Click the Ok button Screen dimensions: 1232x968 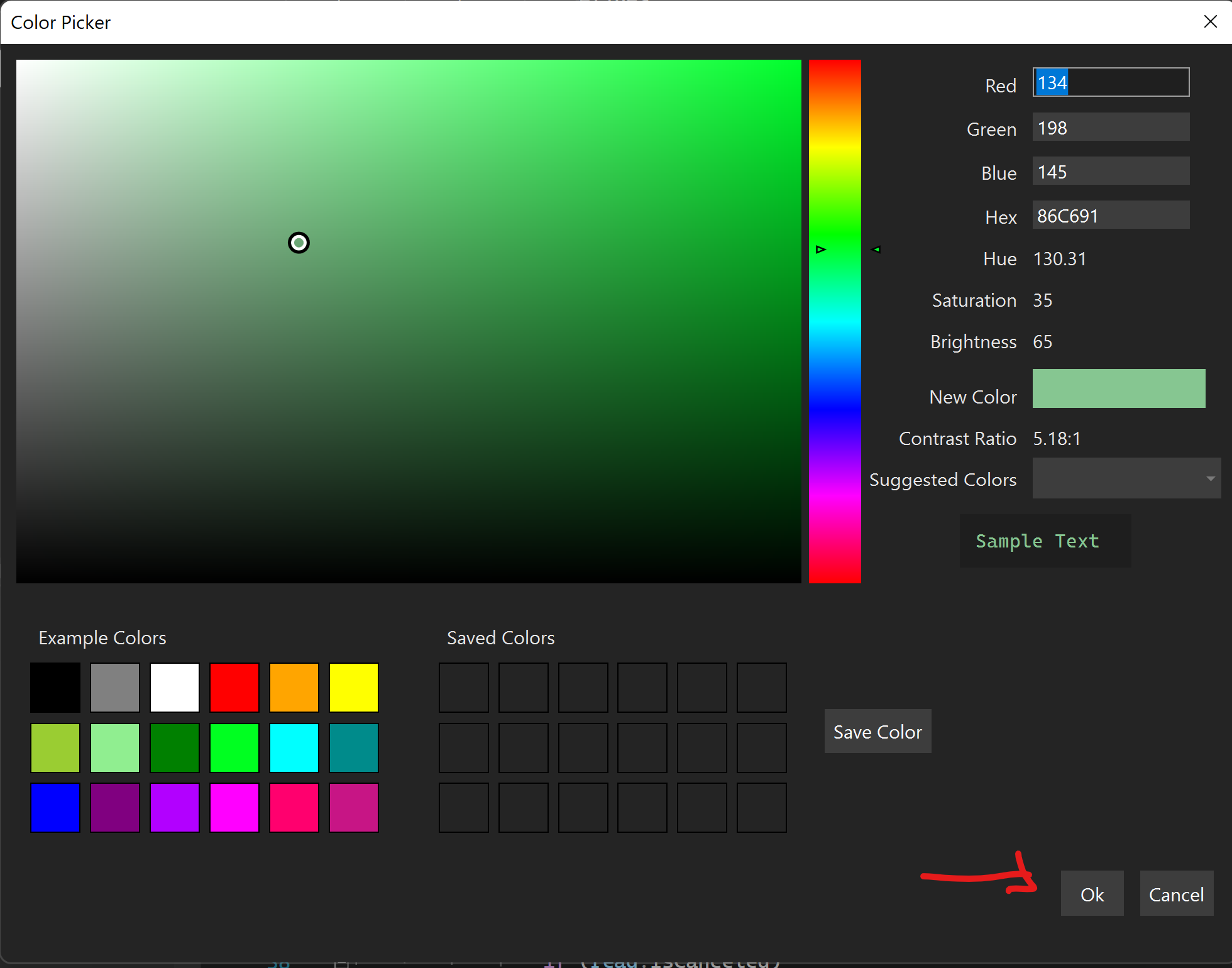1092,894
